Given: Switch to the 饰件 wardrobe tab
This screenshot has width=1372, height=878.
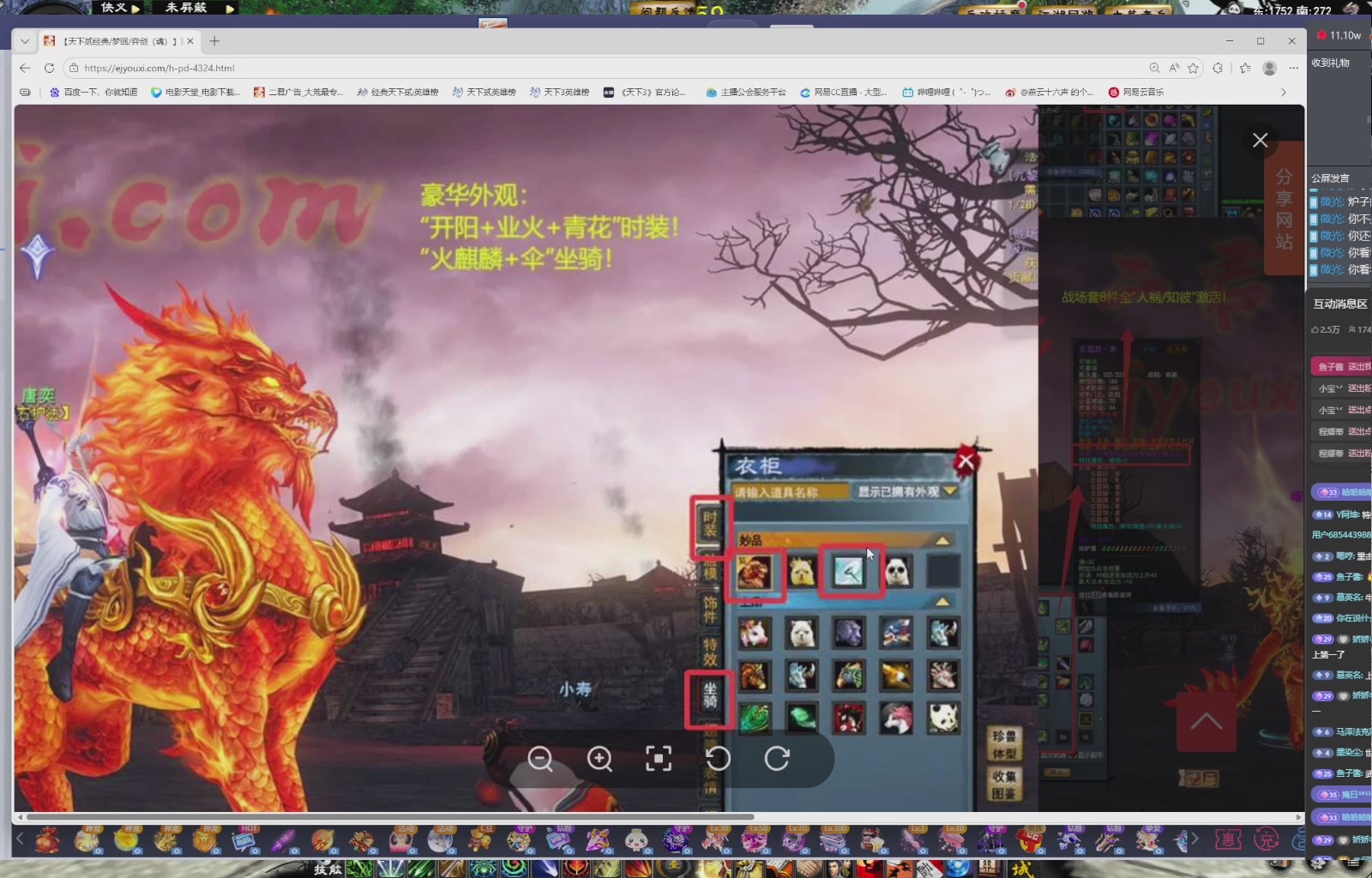Looking at the screenshot, I should [710, 610].
